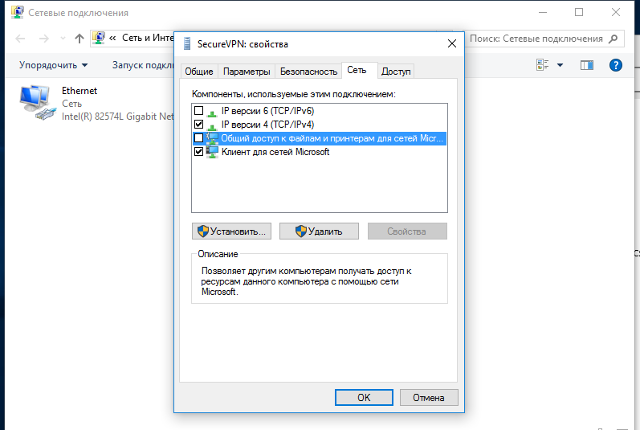Click Сеть и Интернет breadcrumb in address bar
640x430 pixels.
[148, 38]
